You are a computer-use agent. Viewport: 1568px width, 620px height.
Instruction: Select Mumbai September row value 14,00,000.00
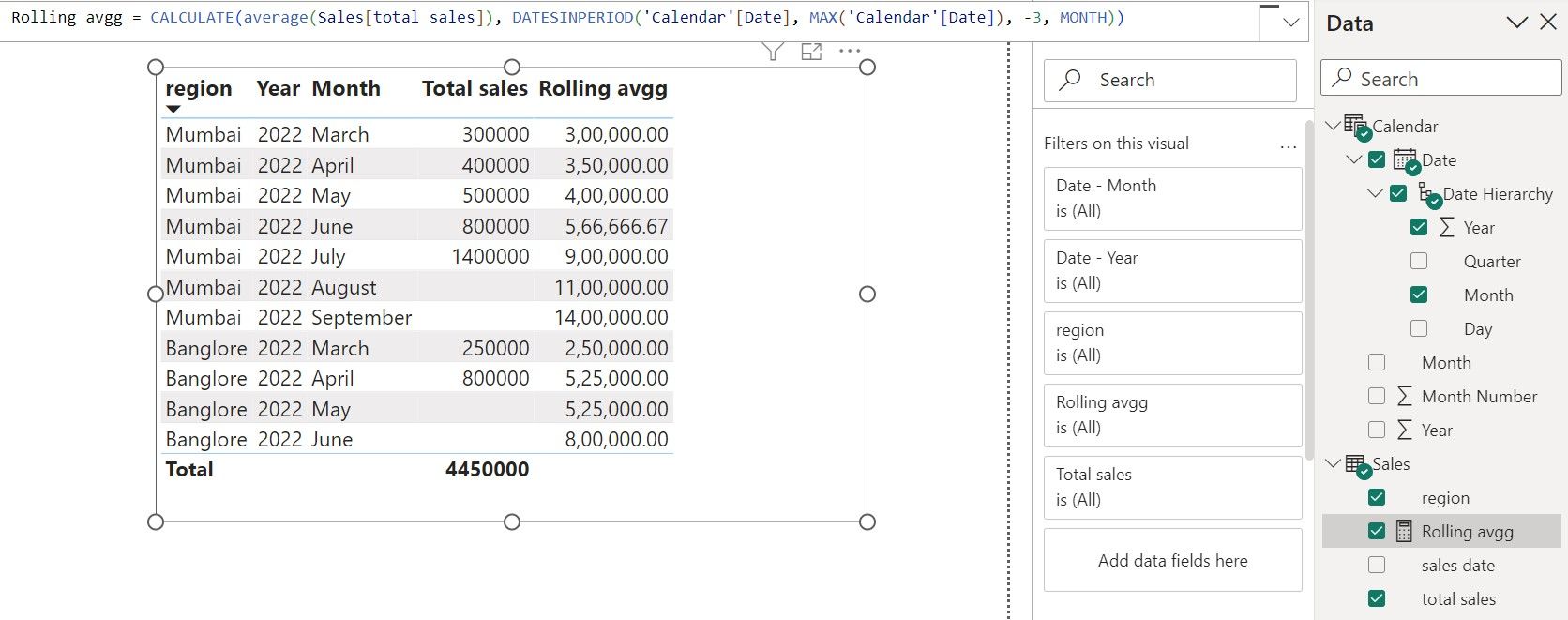(611, 318)
